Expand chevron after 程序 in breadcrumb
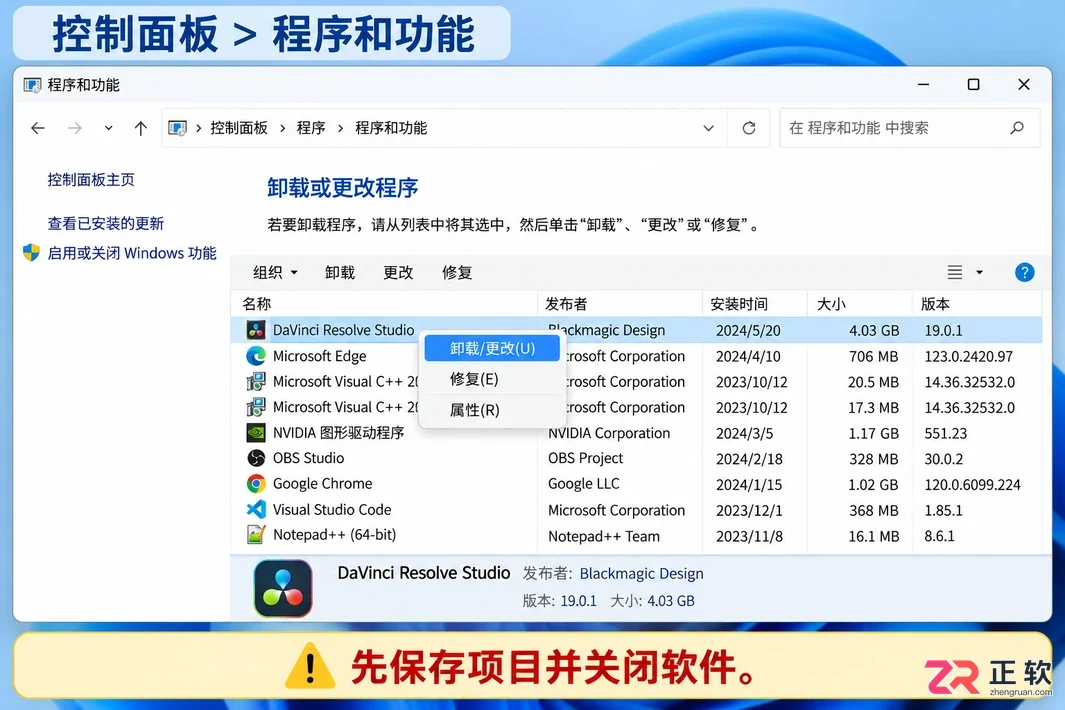The width and height of the screenshot is (1065, 710). point(340,128)
